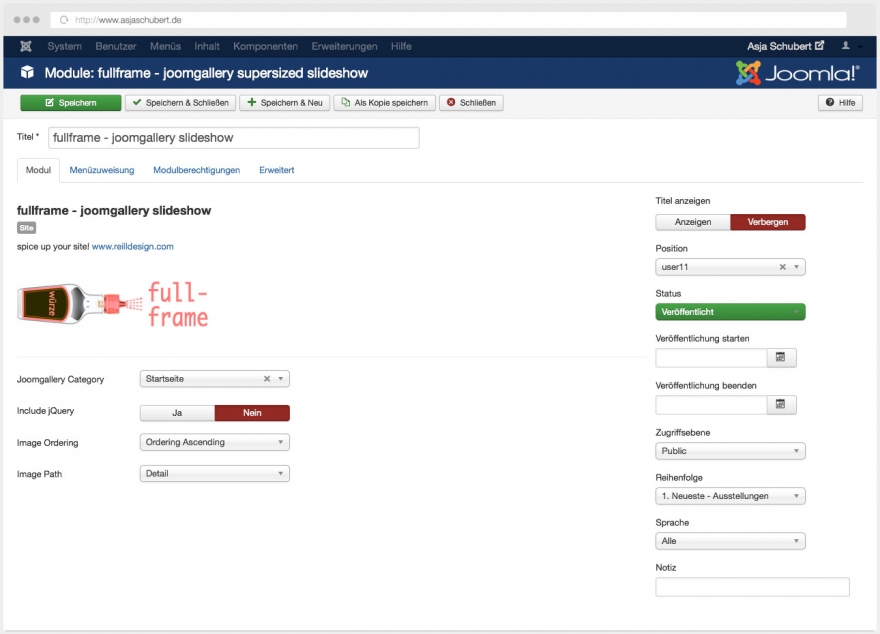Screen dimensions: 880x634
Task: Open the calendar for Veröffentlichung starten
Action: coord(781,357)
